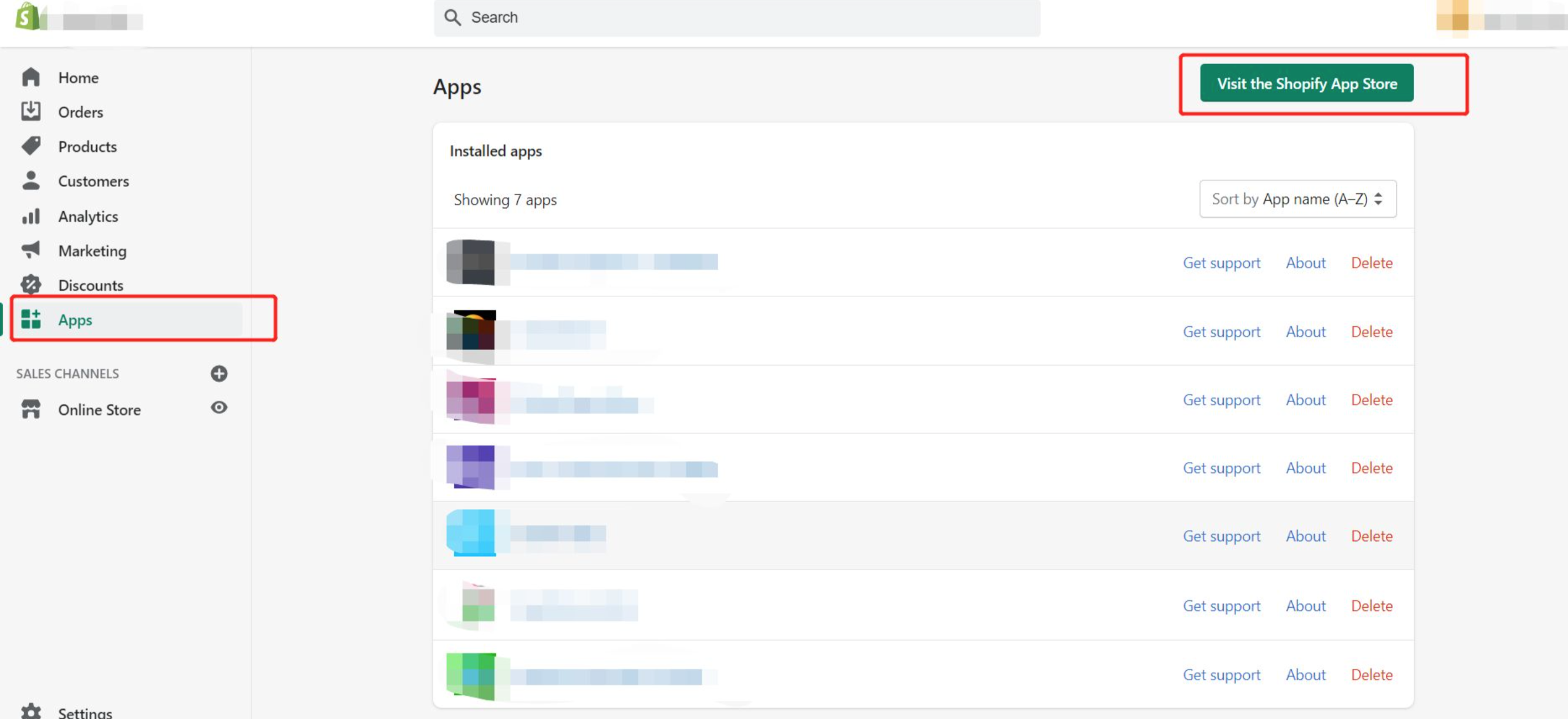Viewport: 1568px width, 719px height.
Task: Click the Apps icon in the sidebar
Action: 29,319
